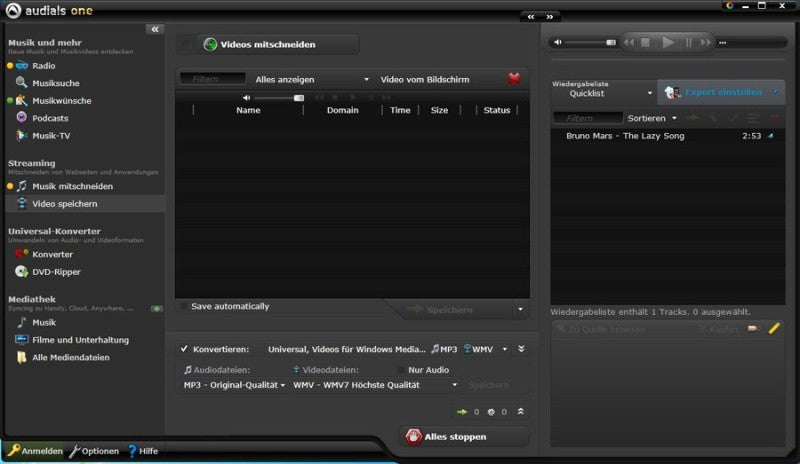The height and width of the screenshot is (464, 800).
Task: Click the top right-pointing double arrow
Action: (x=549, y=17)
